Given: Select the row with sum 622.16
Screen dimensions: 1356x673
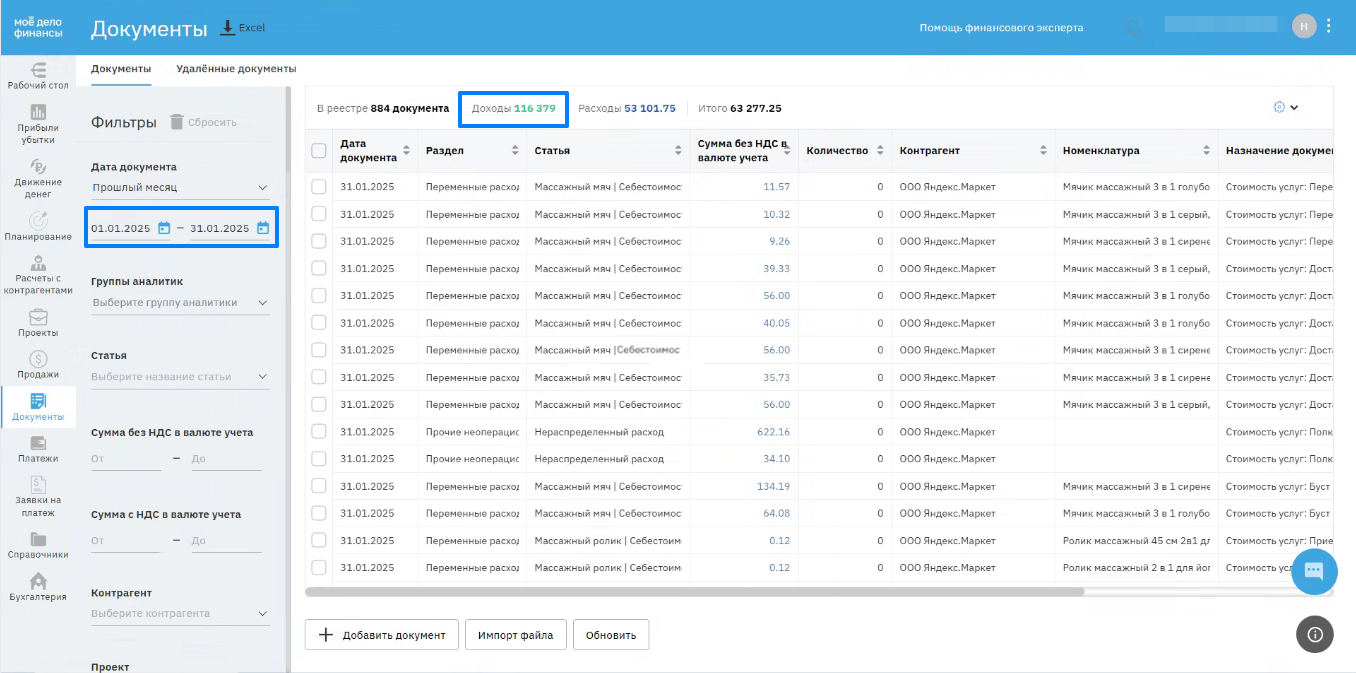Looking at the screenshot, I should 319,432.
